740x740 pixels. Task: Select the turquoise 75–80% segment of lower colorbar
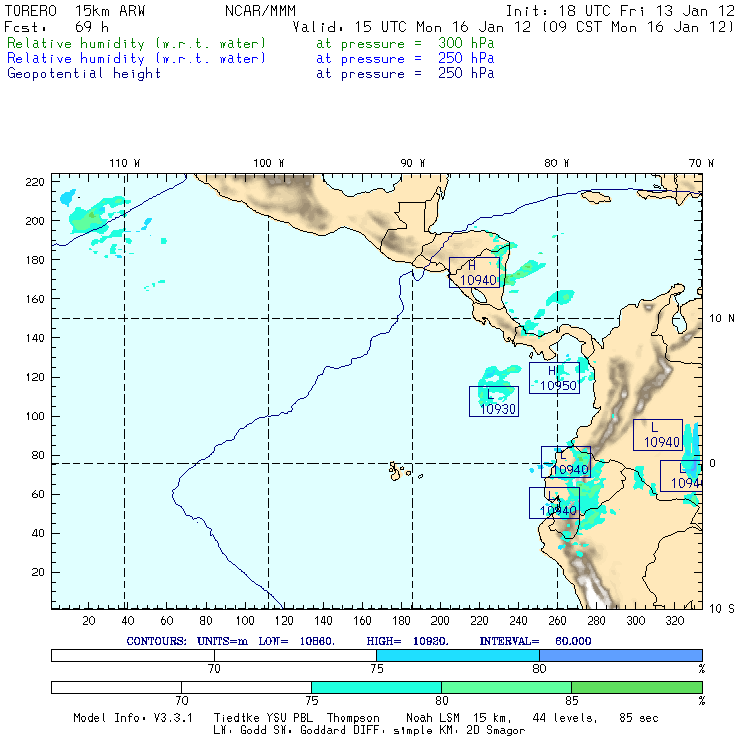(x=376, y=687)
